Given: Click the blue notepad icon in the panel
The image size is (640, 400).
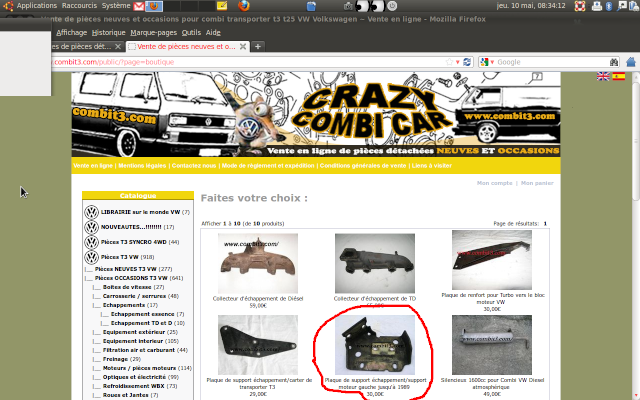Looking at the screenshot, I should pos(311,6).
